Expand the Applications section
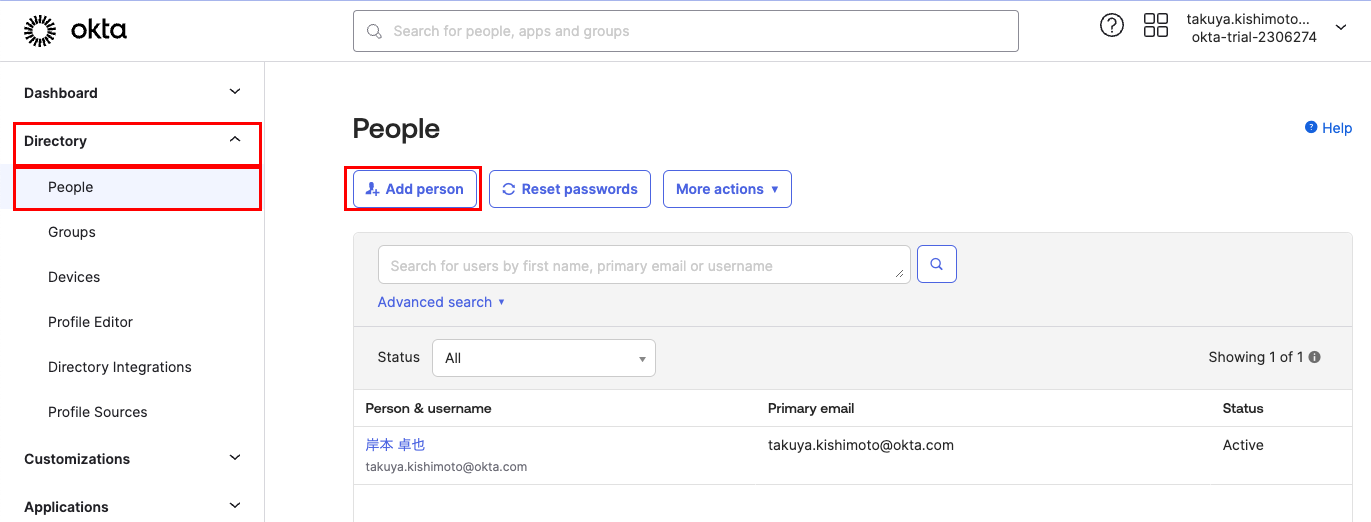Screen dimensions: 1371x522 click(235, 506)
